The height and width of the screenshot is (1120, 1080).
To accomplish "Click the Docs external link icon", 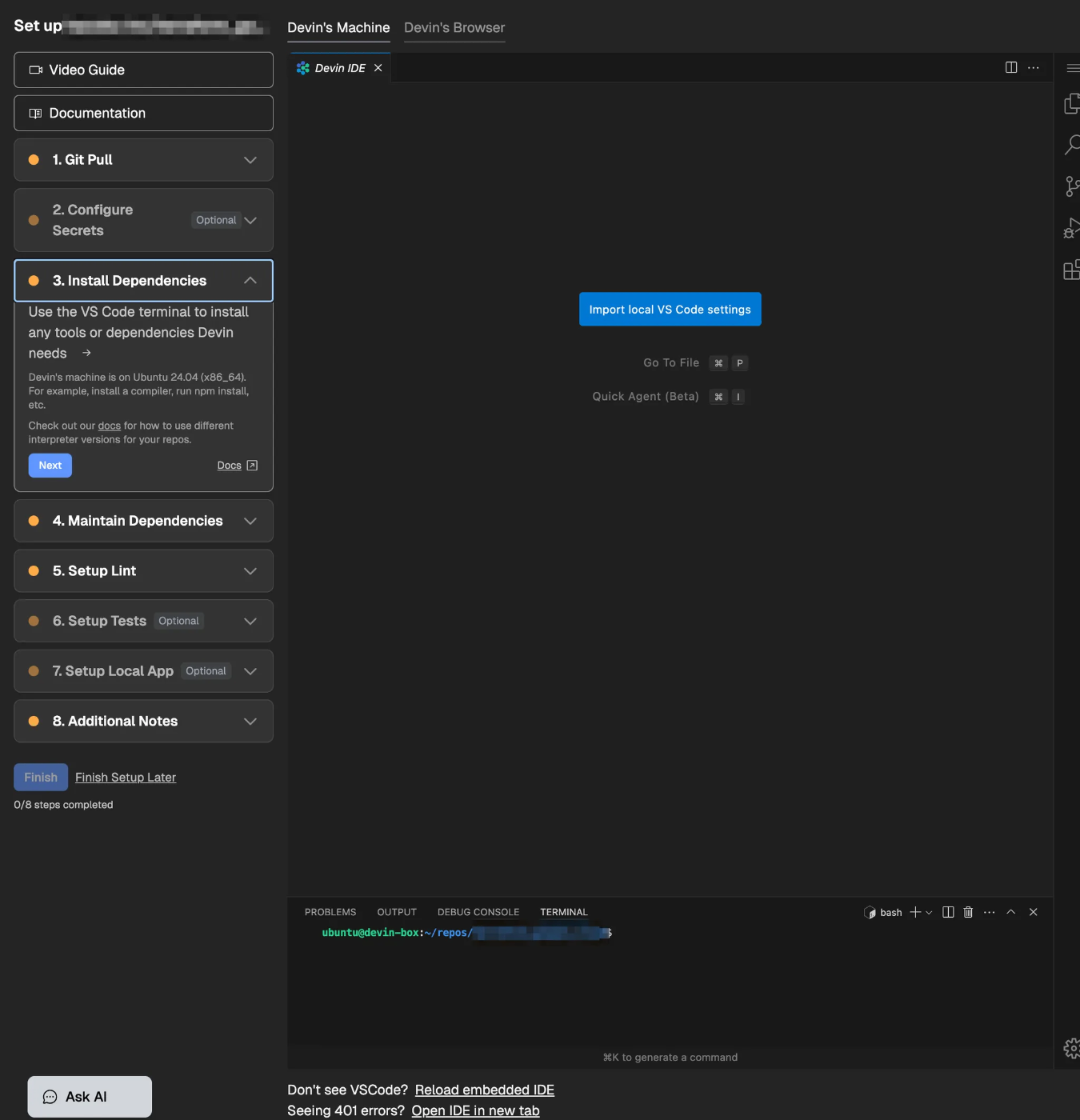I will tap(252, 466).
